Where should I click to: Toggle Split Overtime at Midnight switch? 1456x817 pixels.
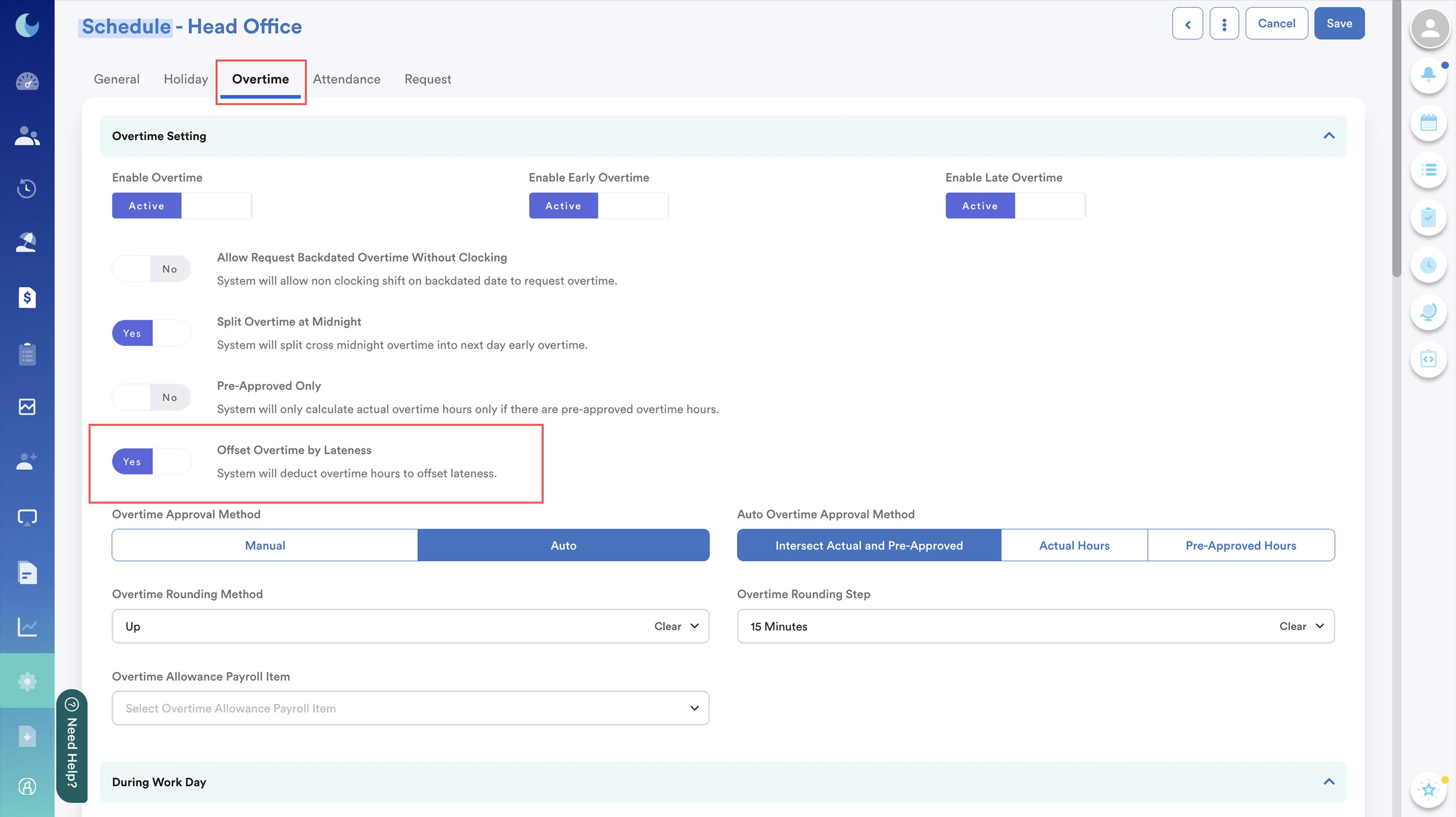152,333
